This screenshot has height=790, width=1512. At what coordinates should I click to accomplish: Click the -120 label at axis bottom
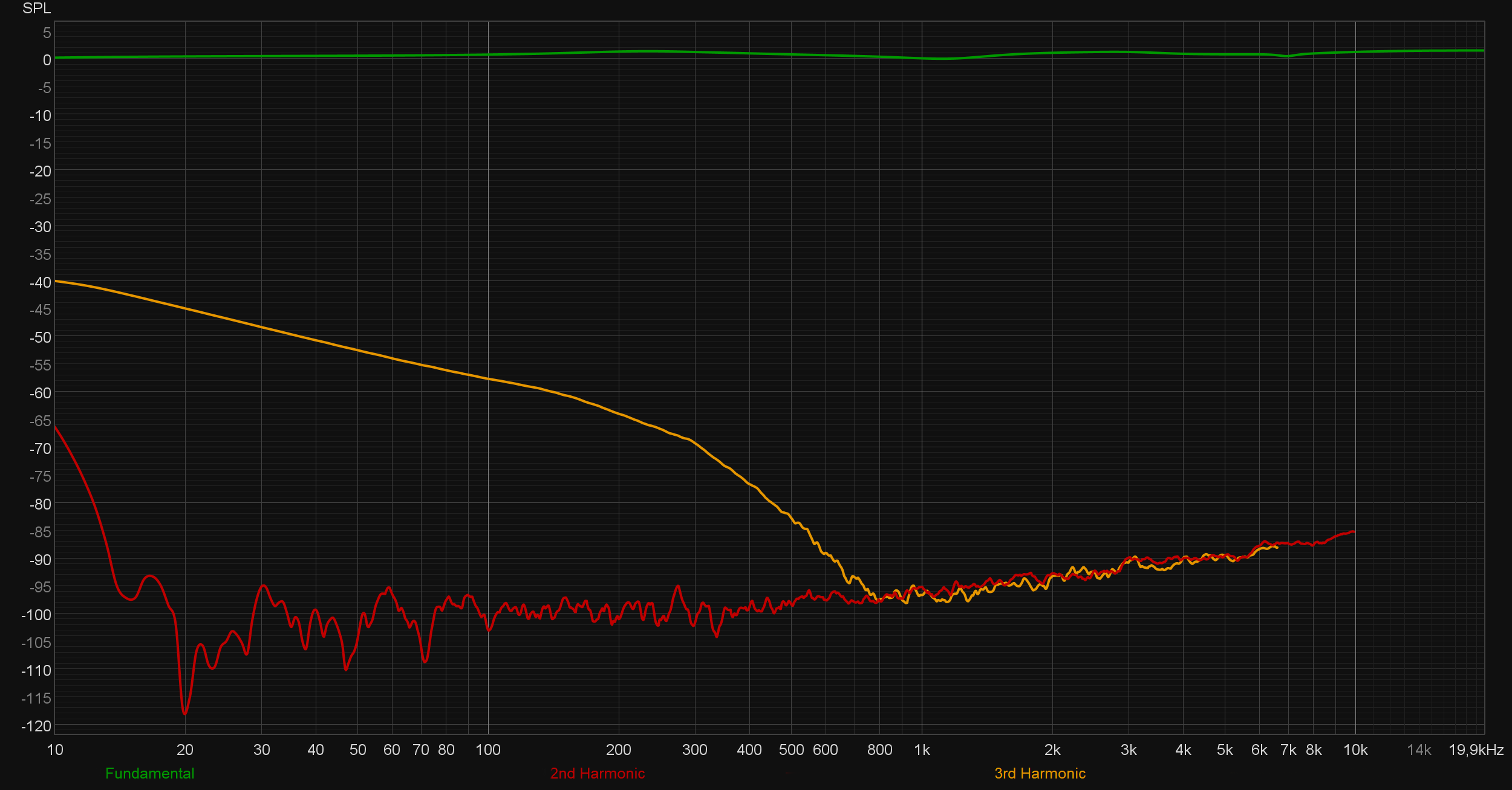click(x=37, y=726)
